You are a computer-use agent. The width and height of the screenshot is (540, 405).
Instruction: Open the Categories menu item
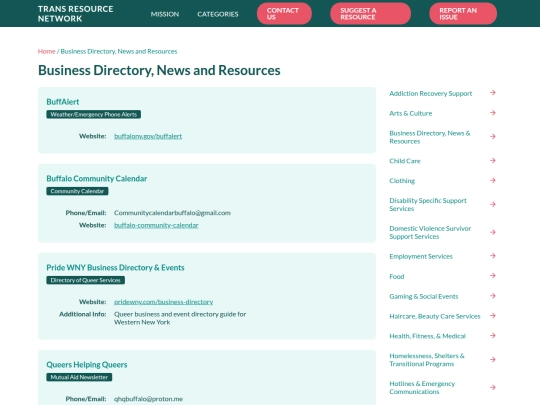click(x=218, y=14)
